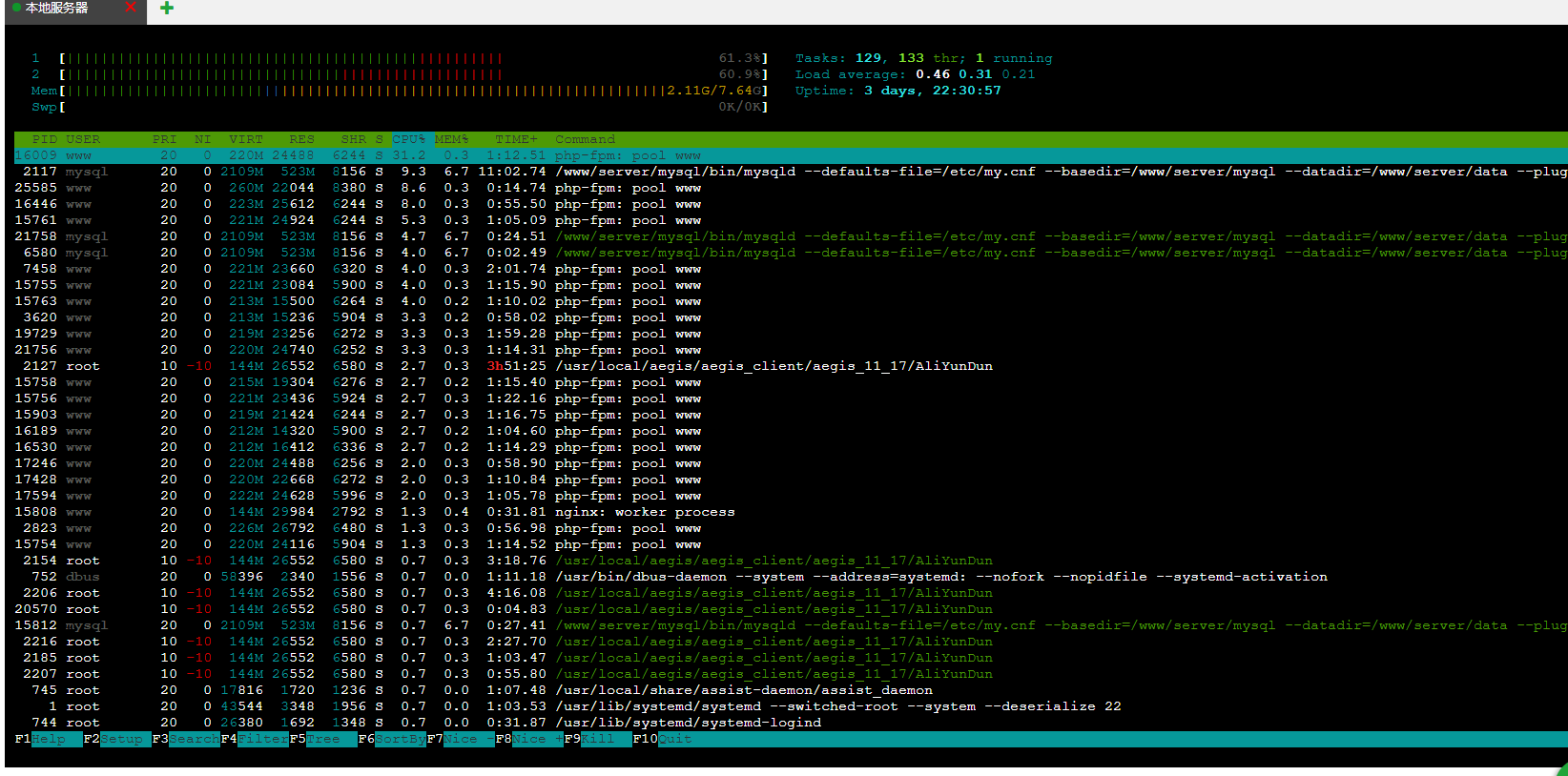Click the Load average 0.46 text

coord(915,74)
